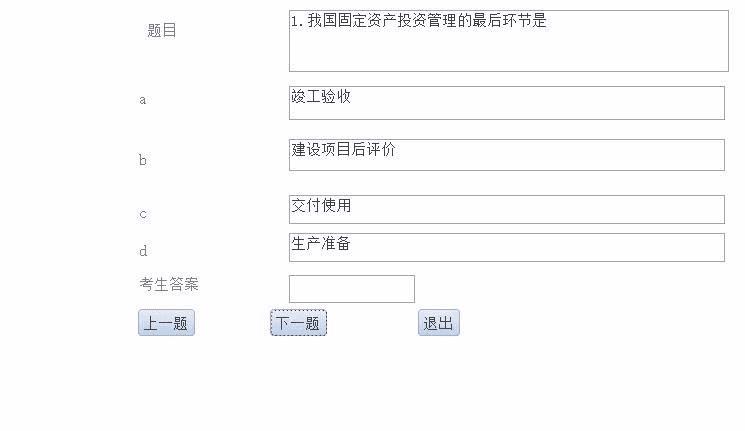This screenshot has height=431, width=745.
Task: Click the answer text 竣工验收
Action: pos(321,96)
